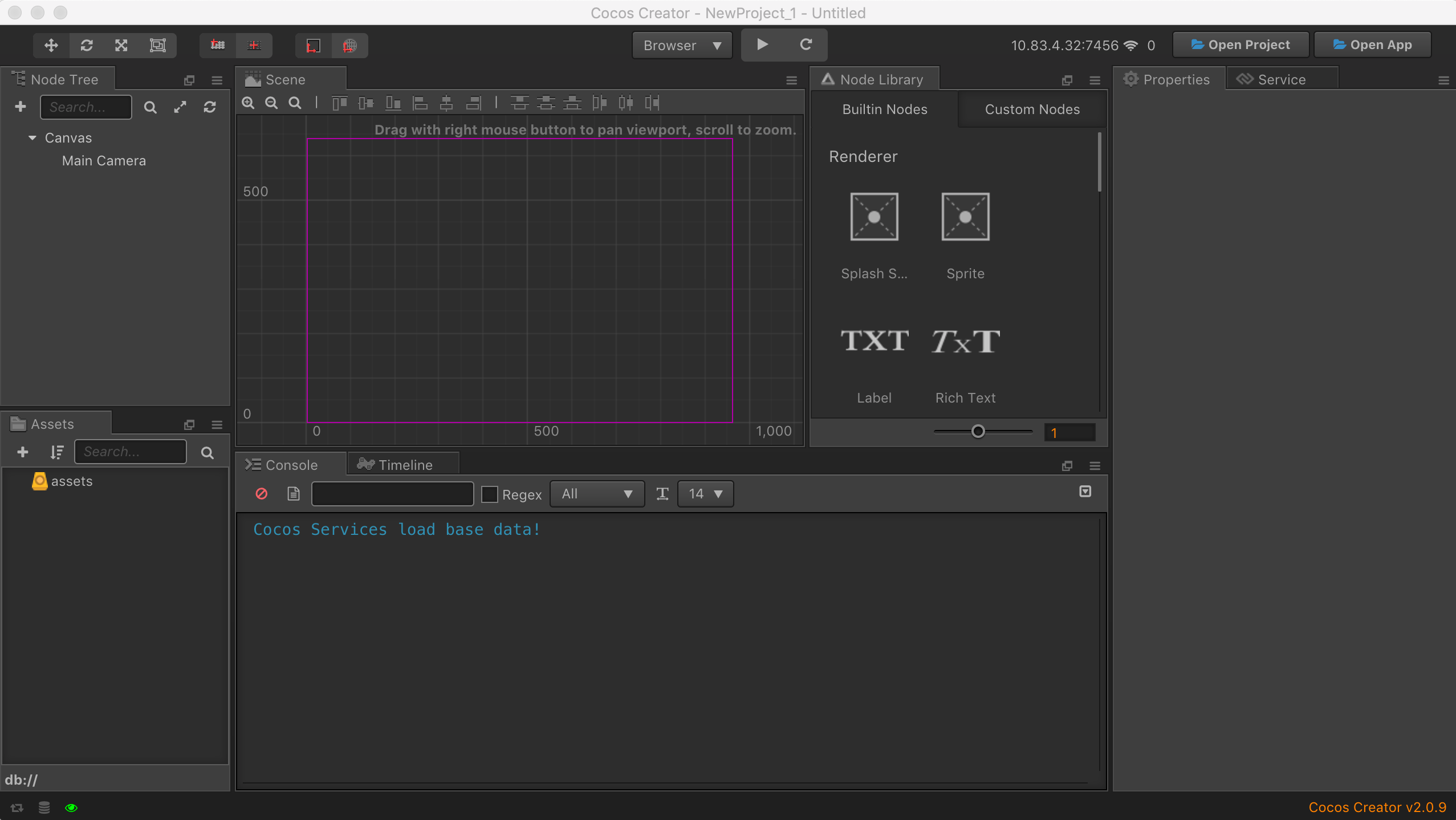The image size is (1456, 820).
Task: Open the Scene panel menu
Action: [791, 80]
